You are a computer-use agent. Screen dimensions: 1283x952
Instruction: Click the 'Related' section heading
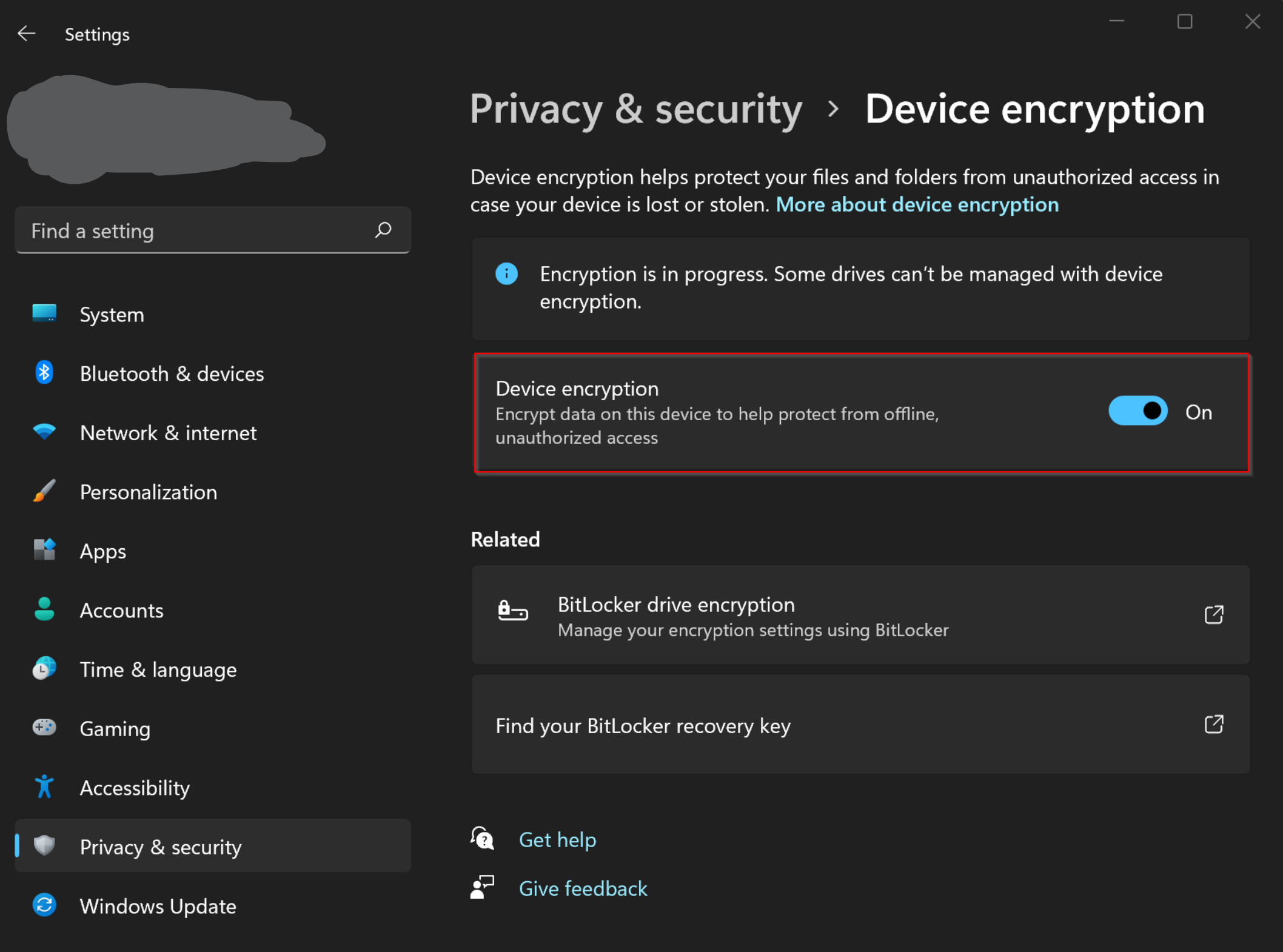(x=505, y=539)
